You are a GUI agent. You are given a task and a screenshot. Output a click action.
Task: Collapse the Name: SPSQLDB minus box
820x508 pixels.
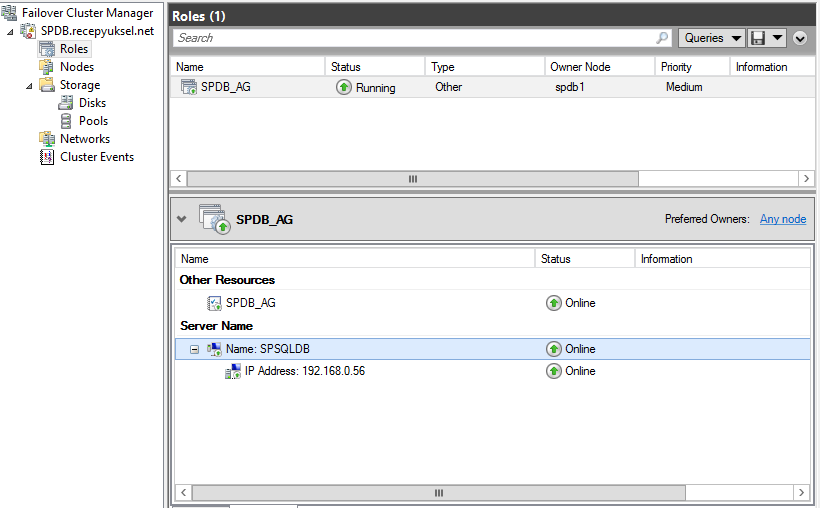(x=195, y=349)
